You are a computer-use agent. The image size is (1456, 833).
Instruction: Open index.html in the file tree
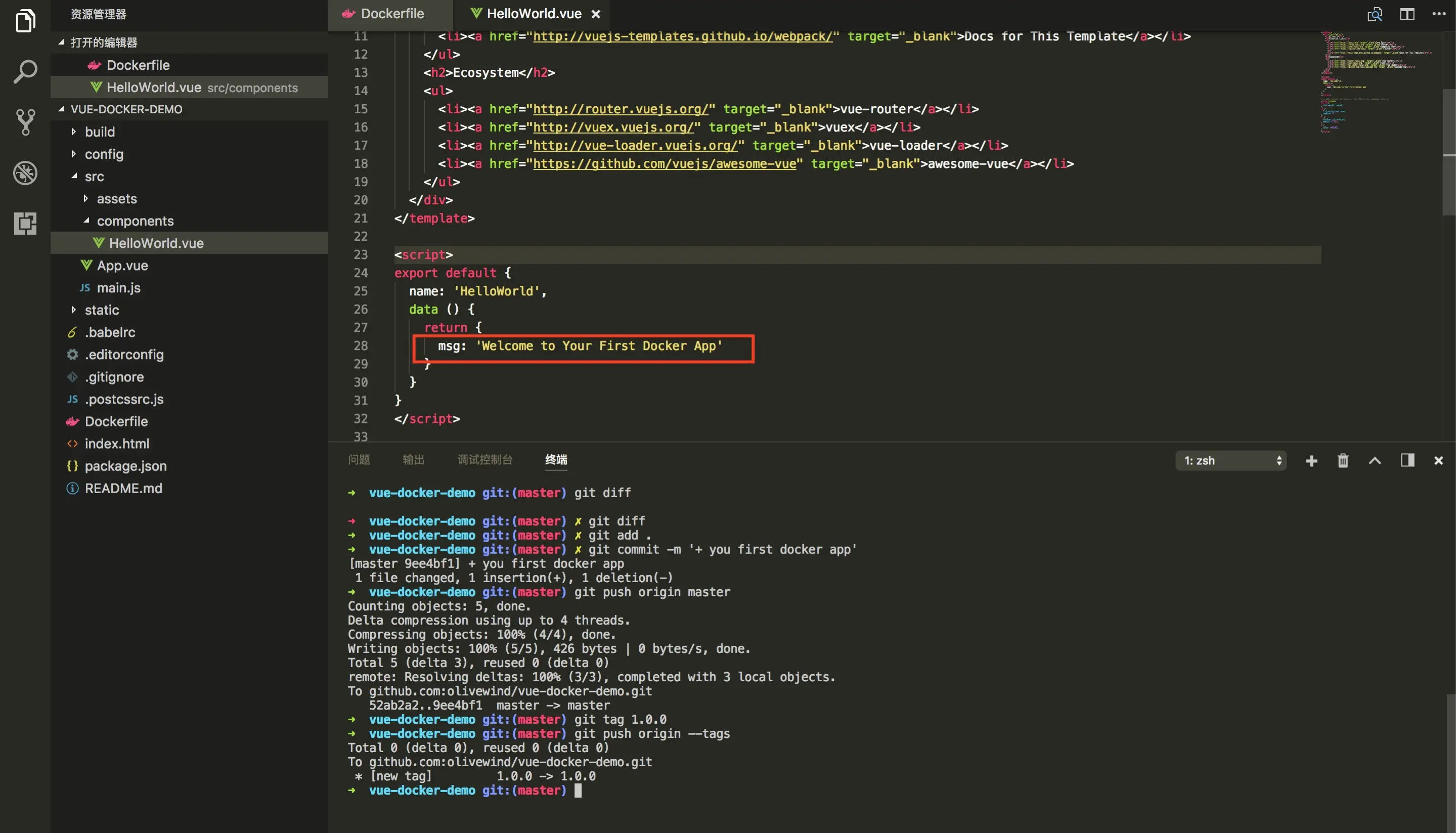pyautogui.click(x=189, y=444)
